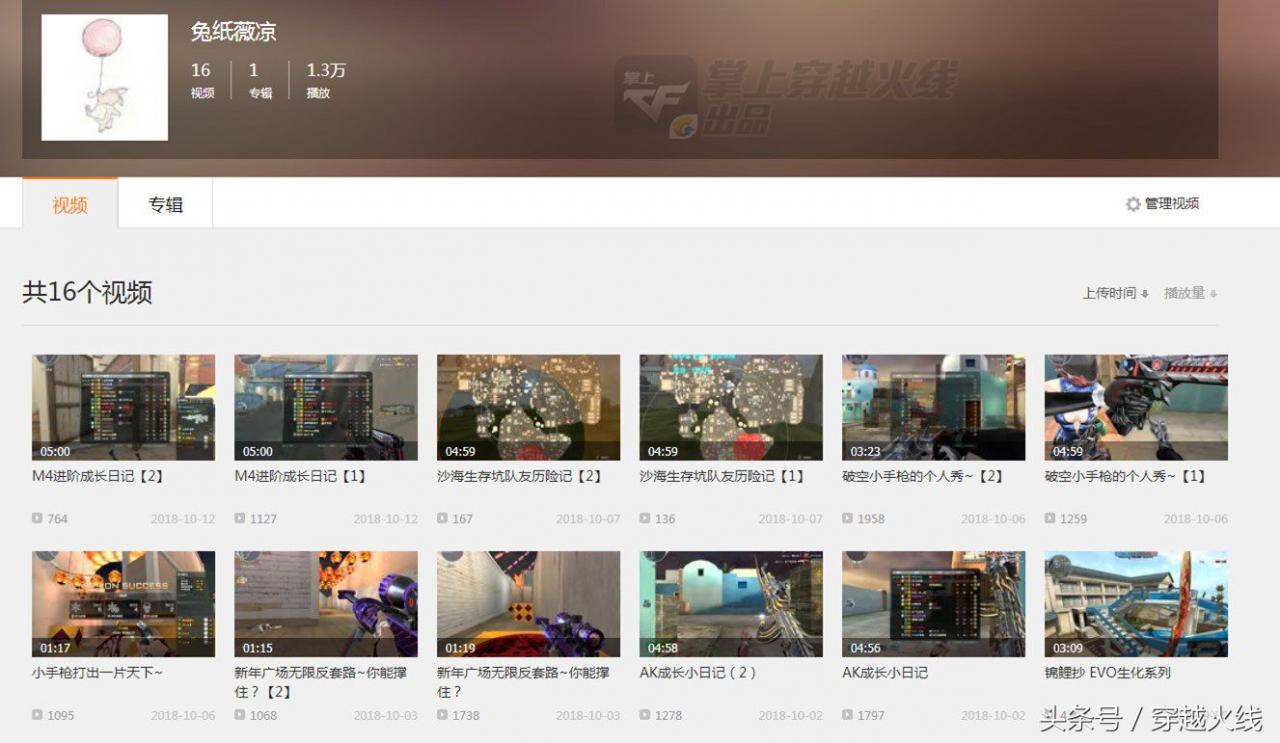Click the gear icon beside 管理视频
This screenshot has height=743, width=1280.
tap(1133, 204)
